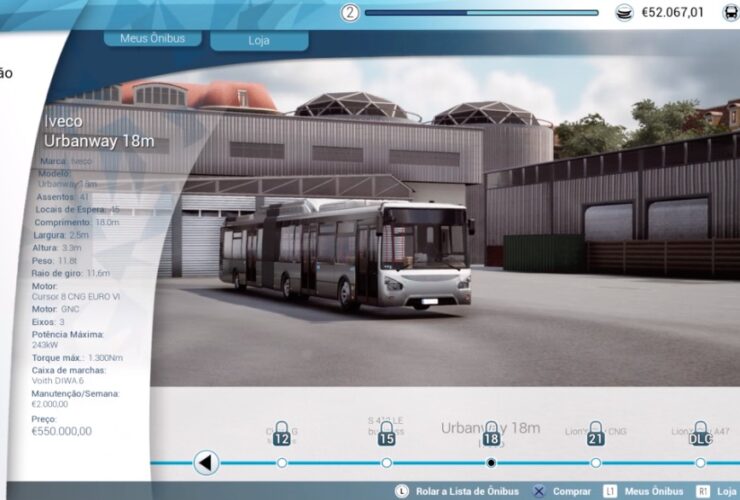Click the Iveco Urbanway bus preview
This screenshot has width=740, height=500.
pos(345,253)
